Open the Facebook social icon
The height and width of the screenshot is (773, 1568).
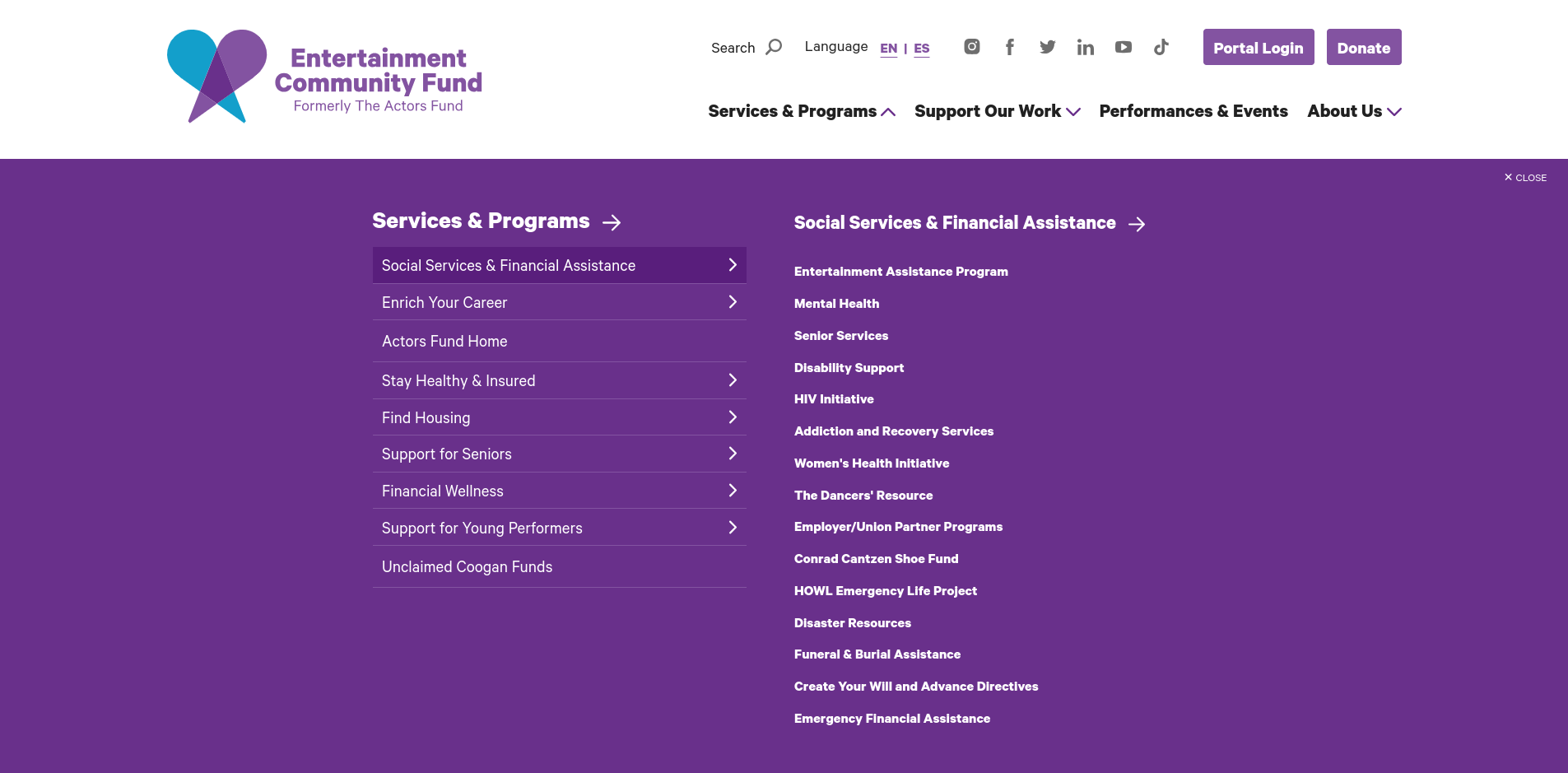tap(1010, 47)
